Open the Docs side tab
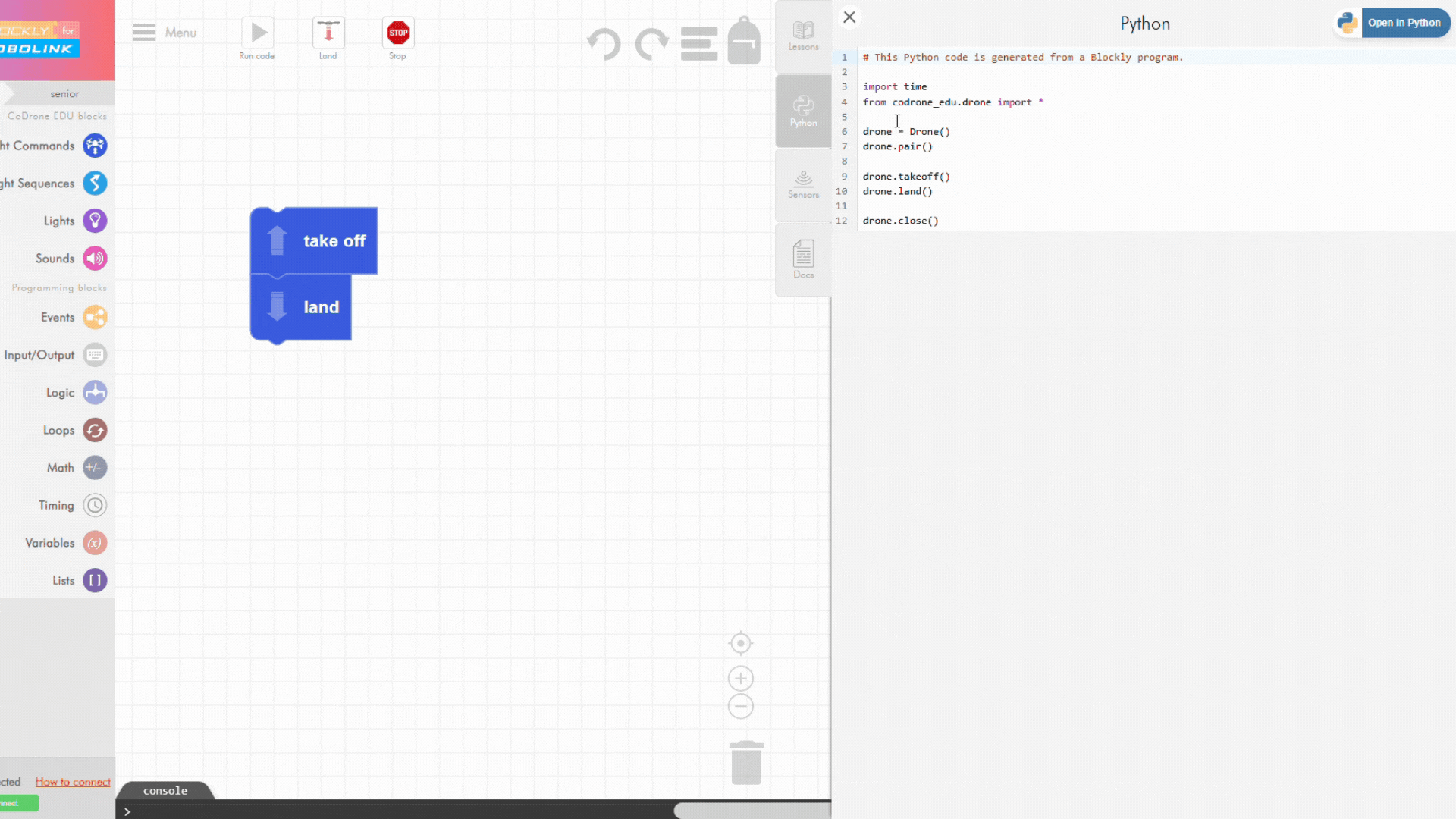Viewport: 1456px width, 819px height. point(803,259)
